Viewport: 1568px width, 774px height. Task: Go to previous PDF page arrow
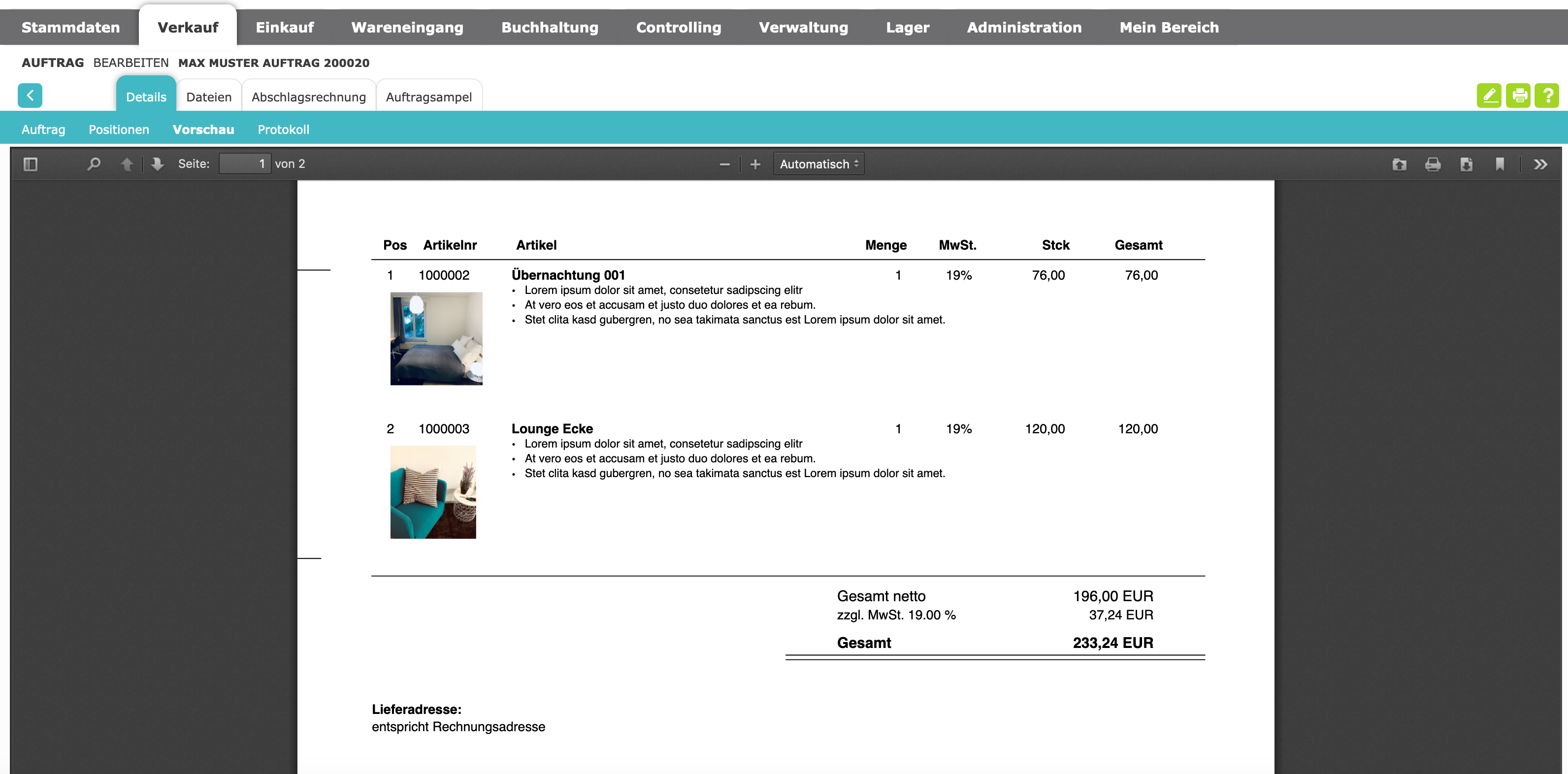(127, 163)
